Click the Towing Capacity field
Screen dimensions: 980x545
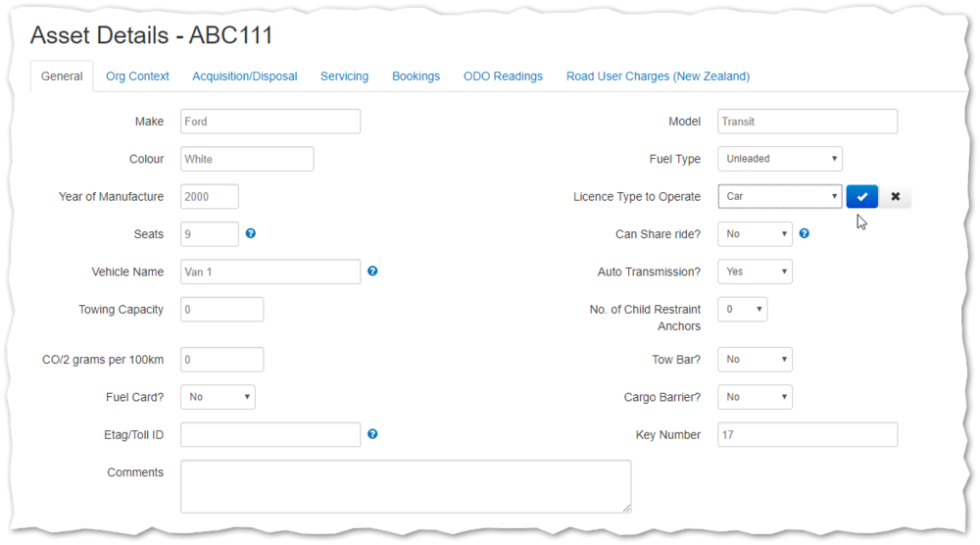pos(222,309)
